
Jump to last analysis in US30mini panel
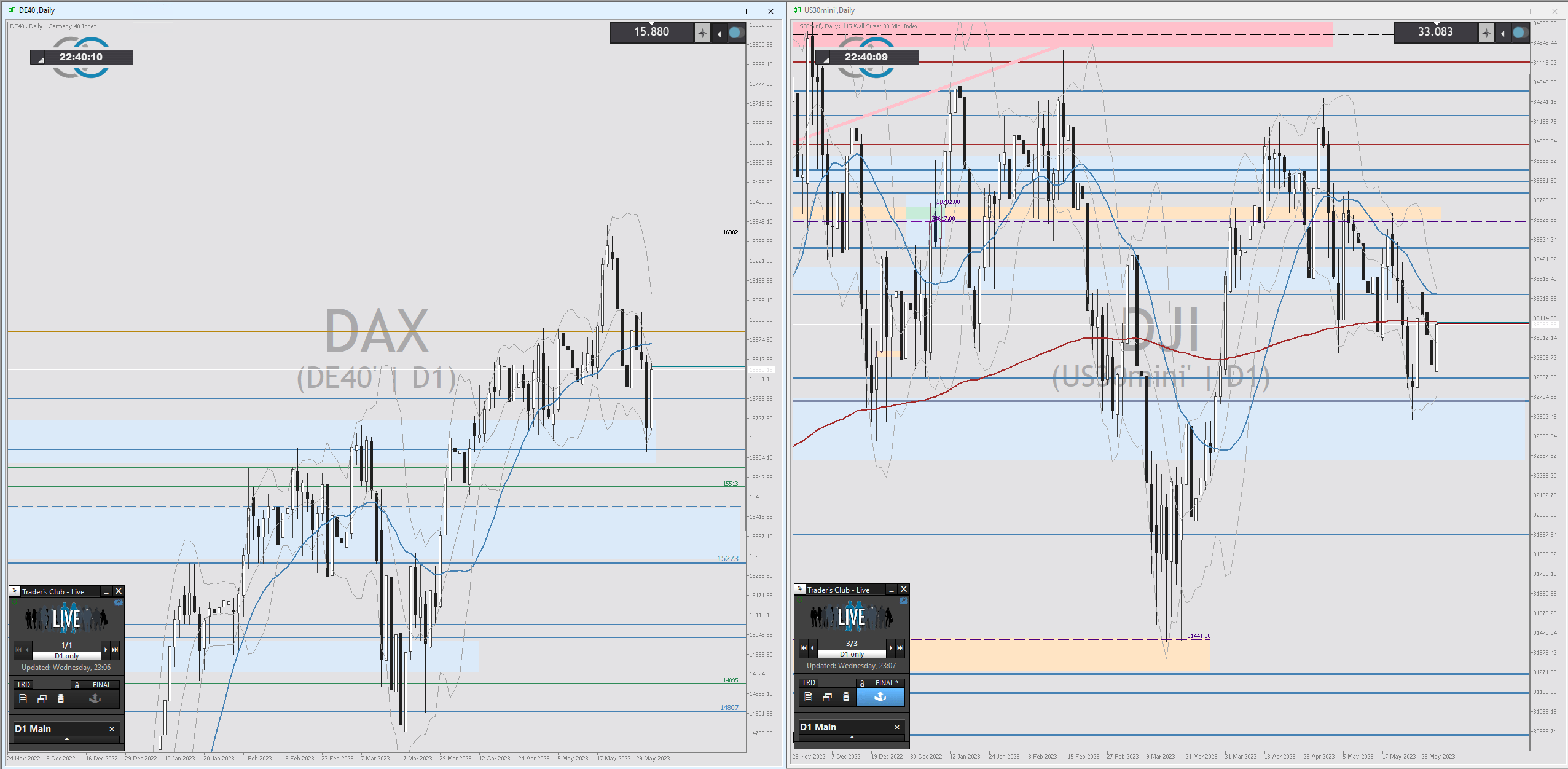(900, 648)
